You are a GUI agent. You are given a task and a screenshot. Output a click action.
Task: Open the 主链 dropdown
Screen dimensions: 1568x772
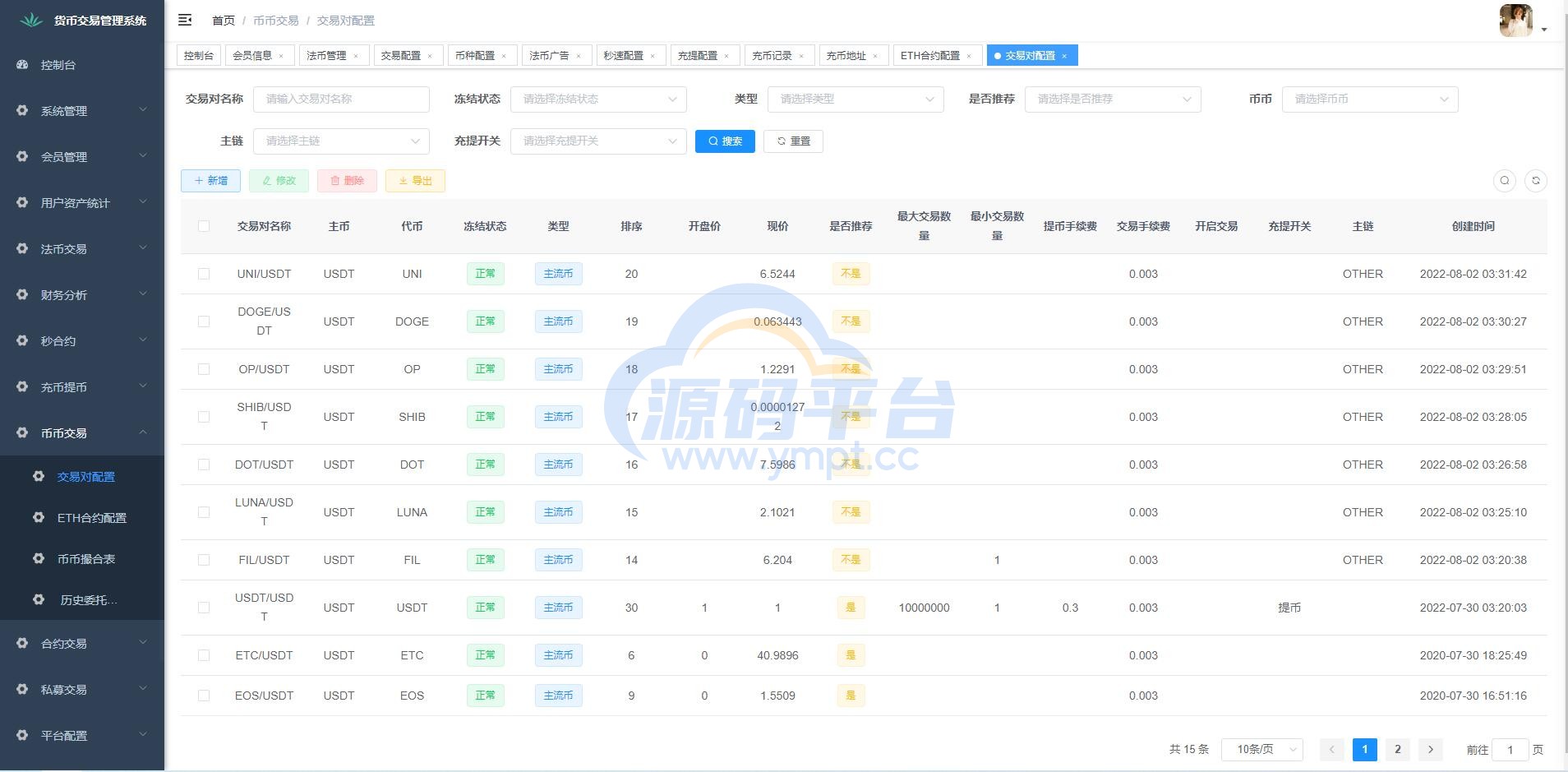(341, 141)
